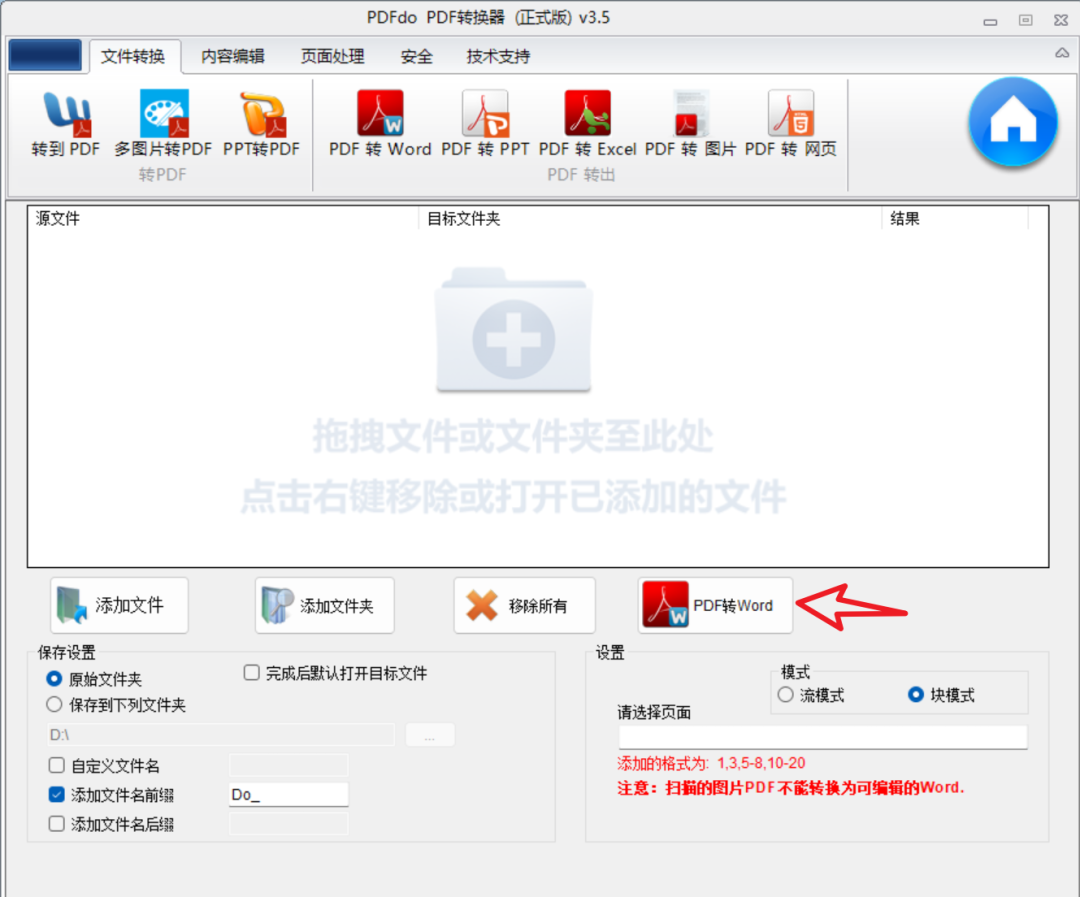Maximize the PDFdo window
The width and height of the screenshot is (1080, 897).
1026,20
